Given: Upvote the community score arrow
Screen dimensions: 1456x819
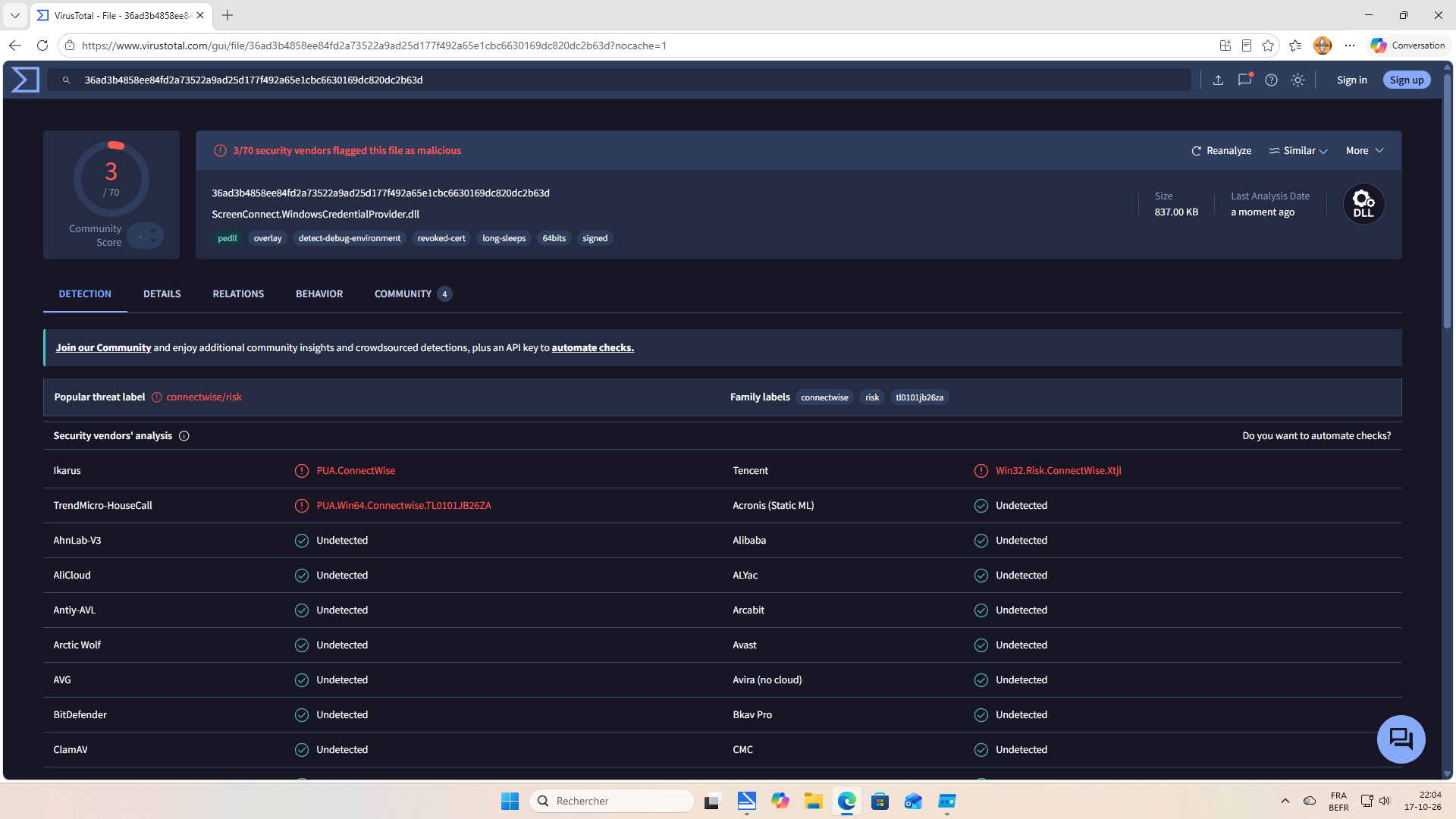Looking at the screenshot, I should (x=153, y=230).
